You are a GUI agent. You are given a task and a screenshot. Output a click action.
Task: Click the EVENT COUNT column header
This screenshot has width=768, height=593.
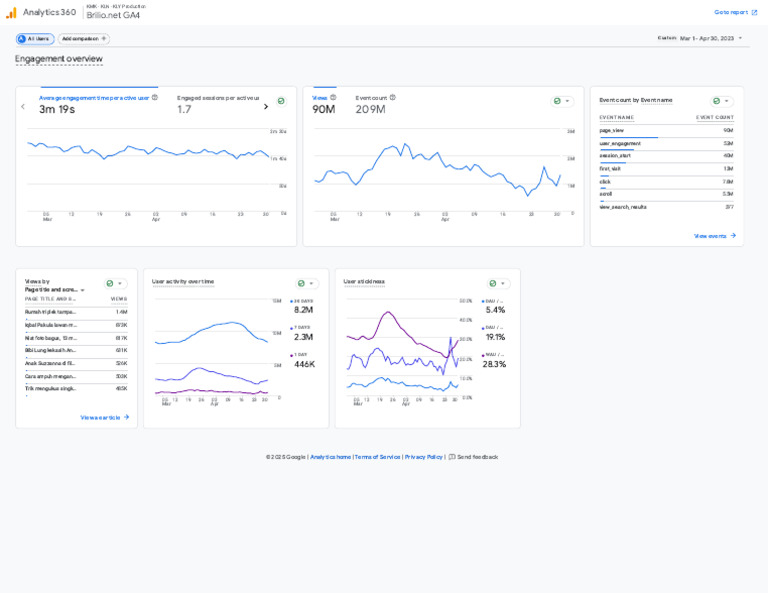pyautogui.click(x=715, y=118)
